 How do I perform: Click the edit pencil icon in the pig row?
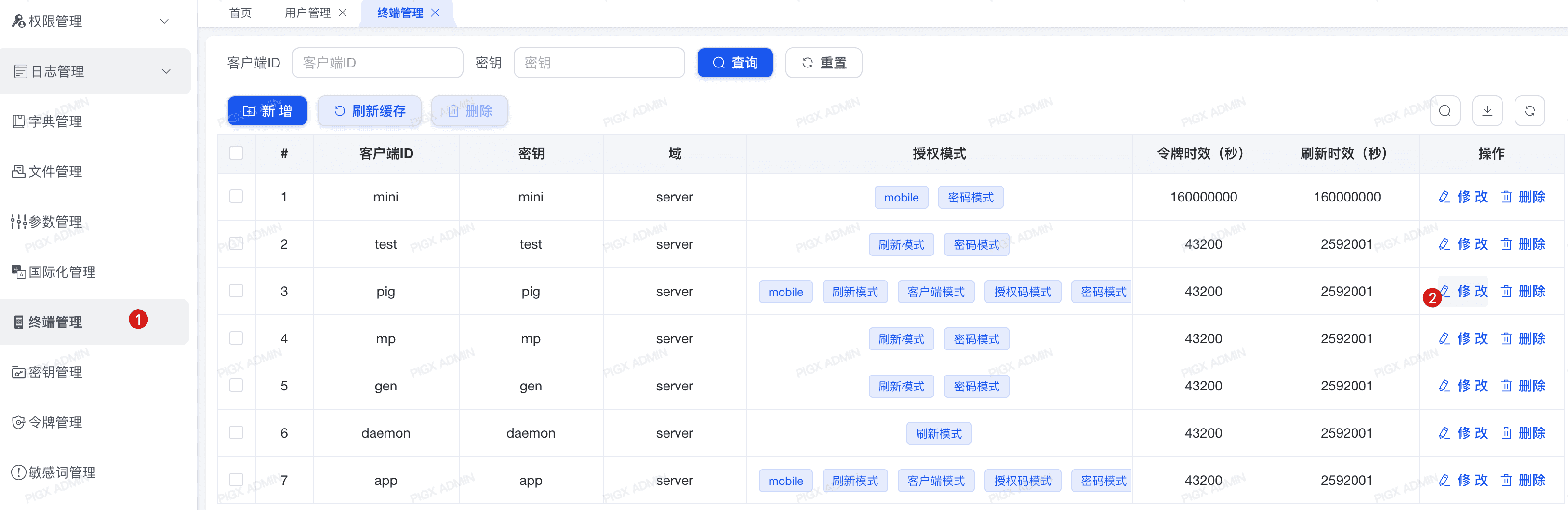[x=1445, y=291]
